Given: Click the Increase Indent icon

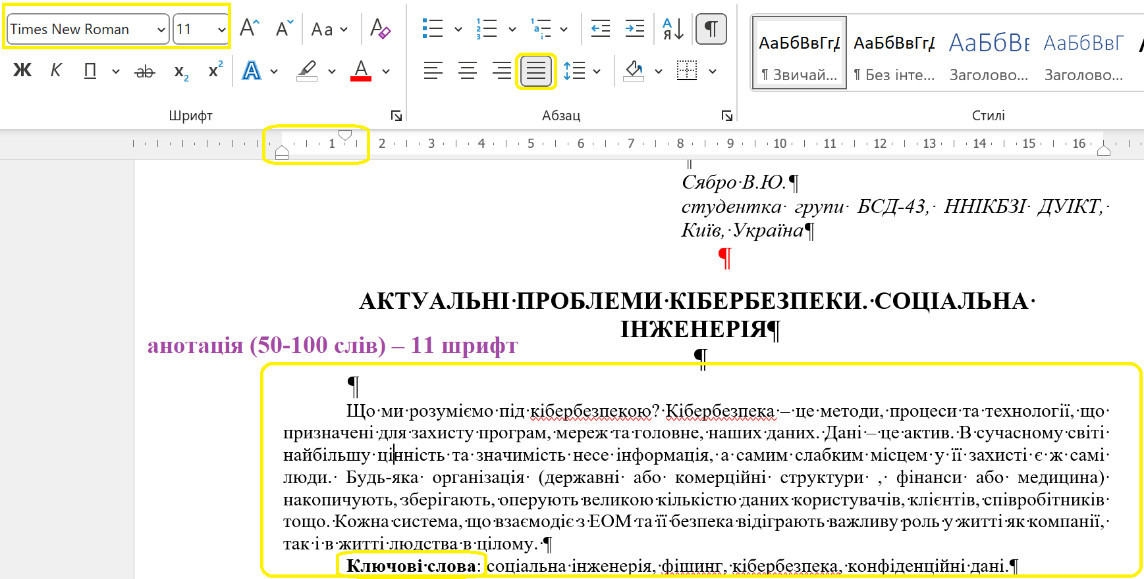Looking at the screenshot, I should pyautogui.click(x=634, y=29).
